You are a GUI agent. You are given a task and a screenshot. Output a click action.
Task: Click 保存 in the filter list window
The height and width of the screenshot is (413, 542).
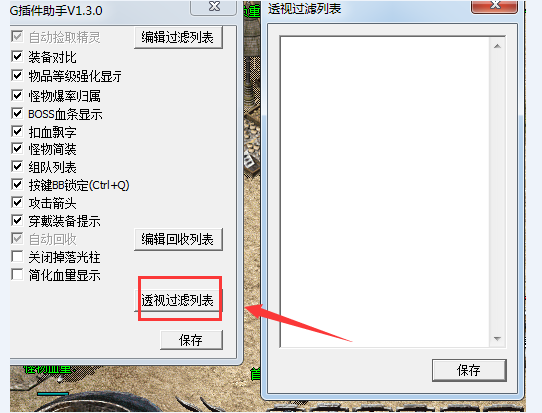coord(469,370)
